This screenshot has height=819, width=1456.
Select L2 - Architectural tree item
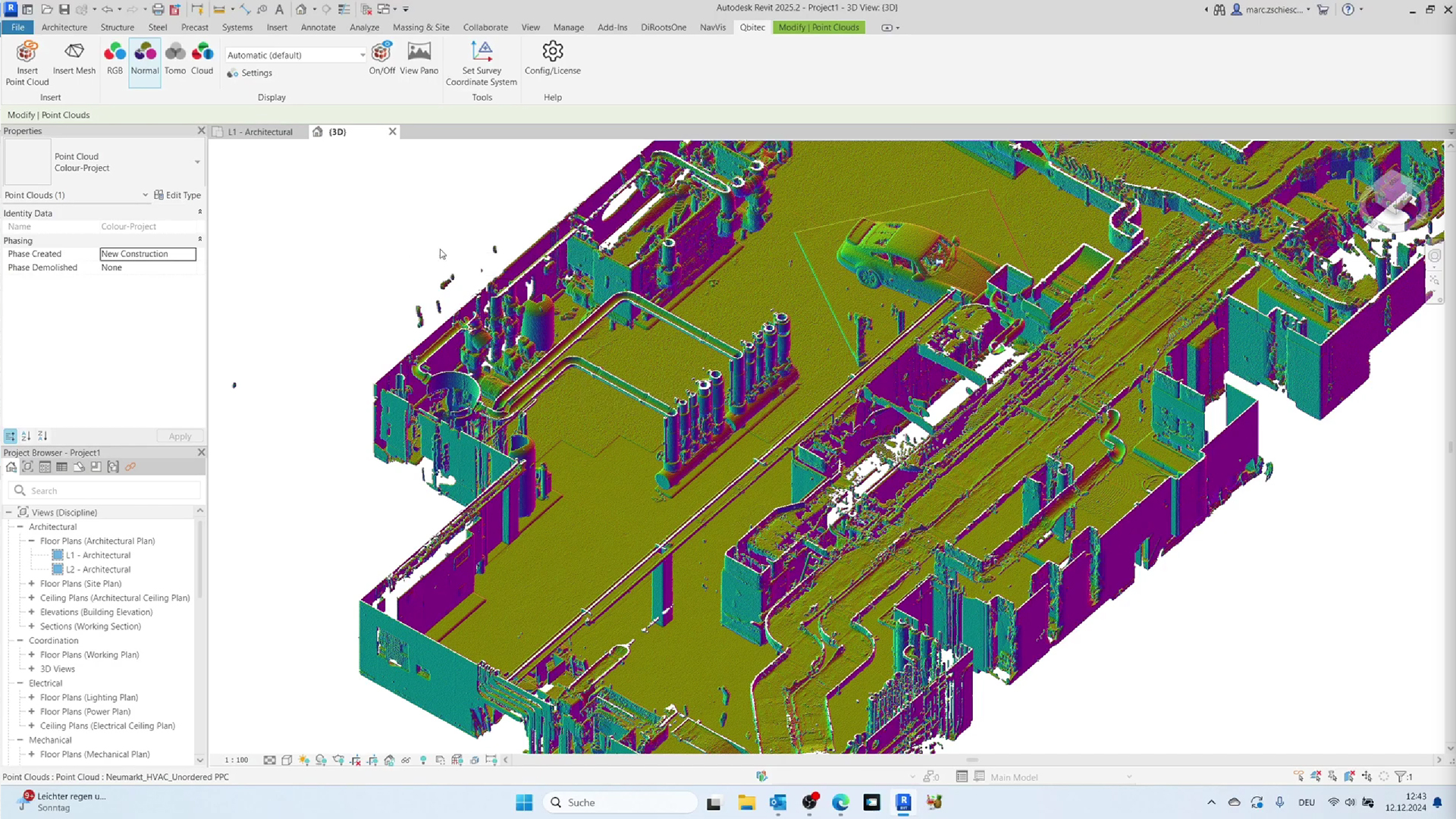98,570
